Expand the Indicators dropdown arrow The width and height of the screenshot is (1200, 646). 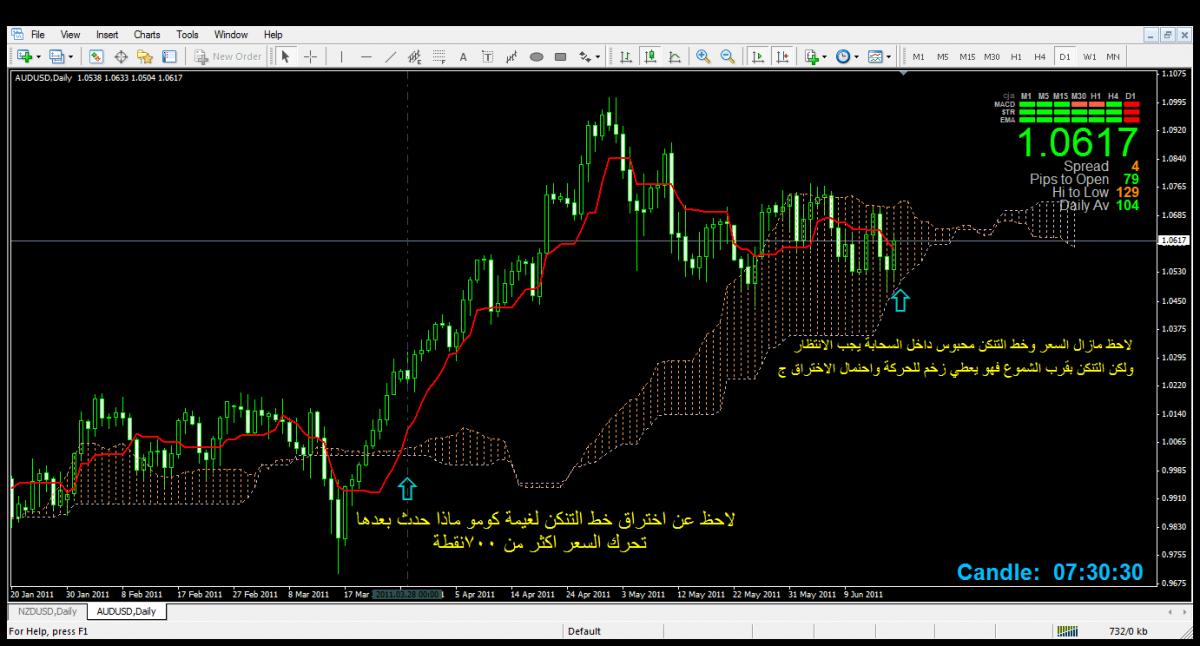(825, 57)
